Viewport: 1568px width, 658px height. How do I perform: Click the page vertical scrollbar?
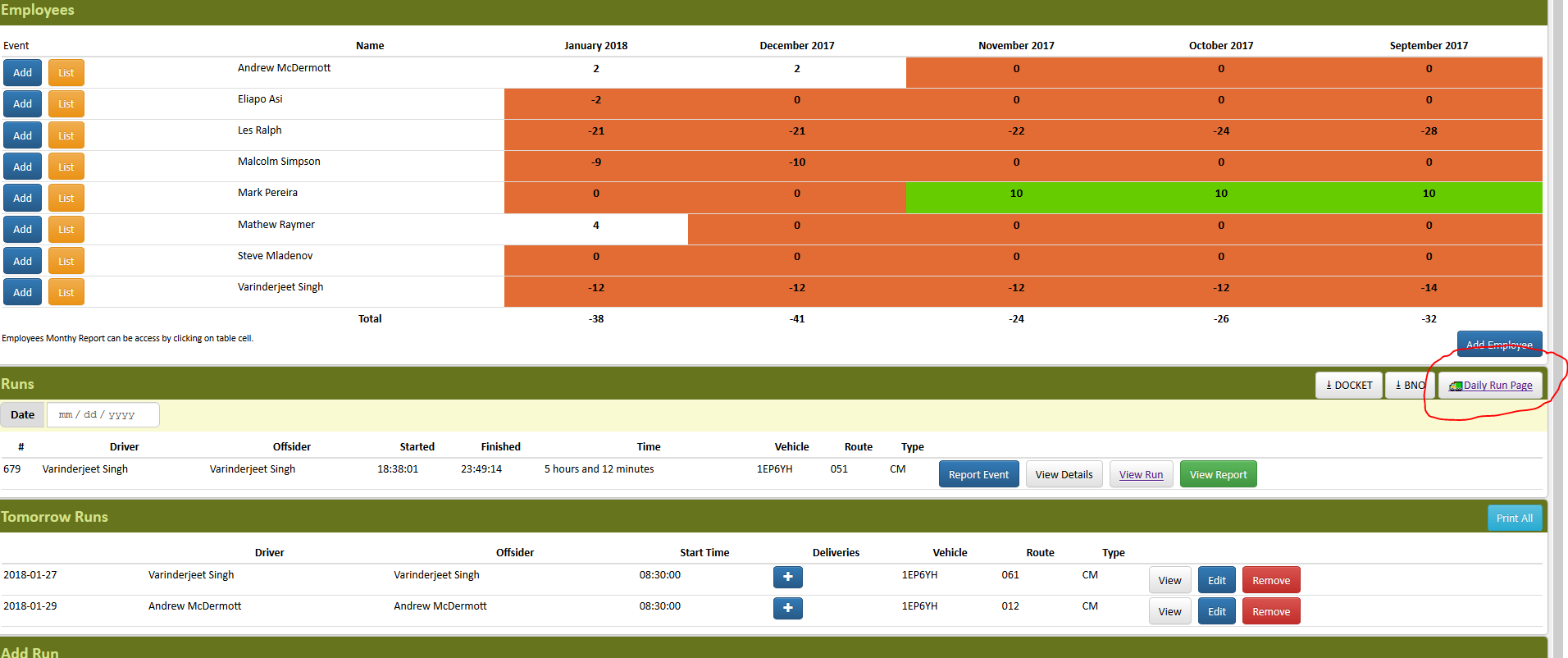pyautogui.click(x=1559, y=328)
